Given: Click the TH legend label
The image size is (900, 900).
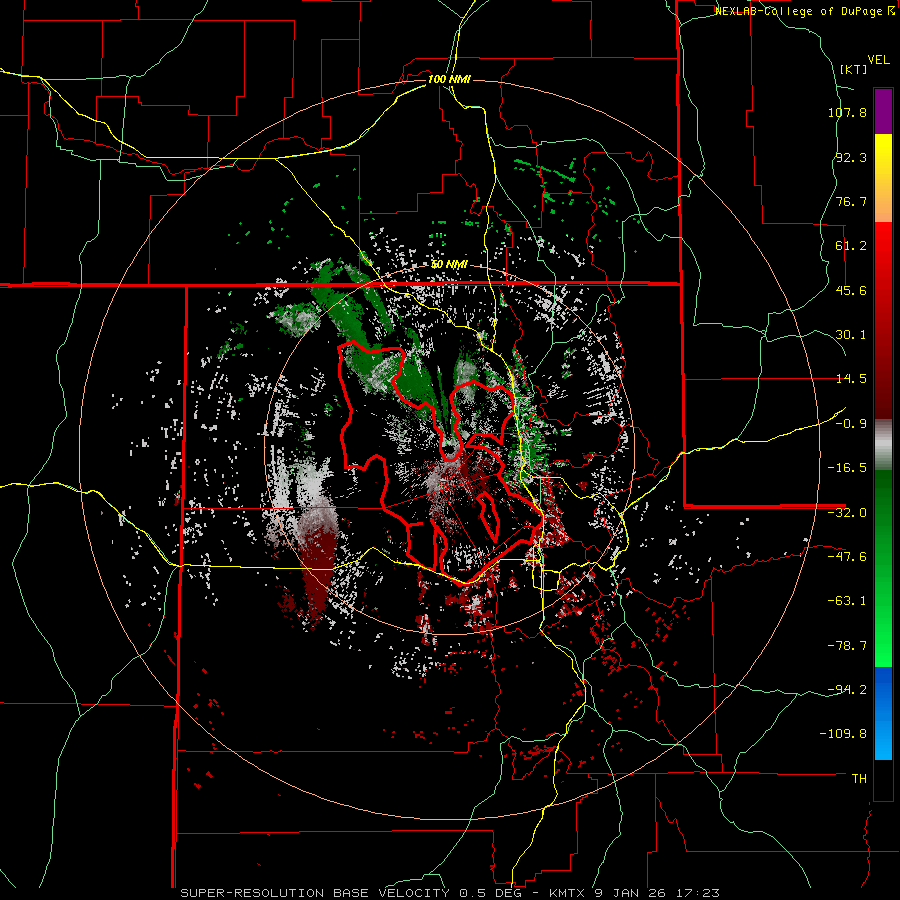Looking at the screenshot, I should 859,779.
